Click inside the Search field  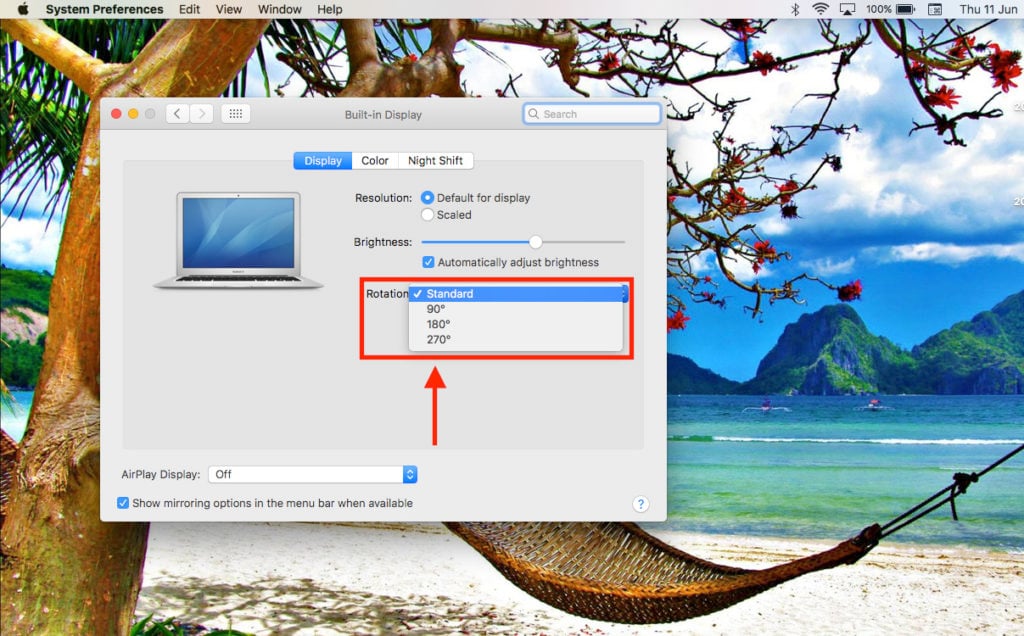click(590, 113)
